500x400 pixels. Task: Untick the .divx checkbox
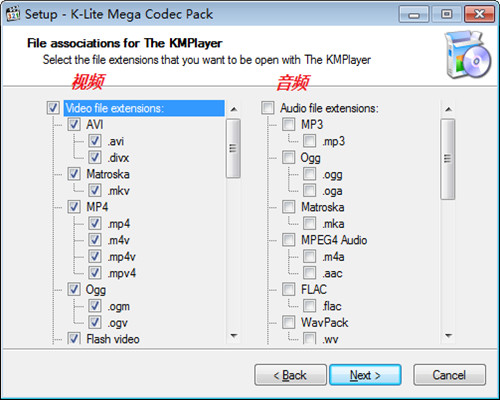[x=95, y=157]
